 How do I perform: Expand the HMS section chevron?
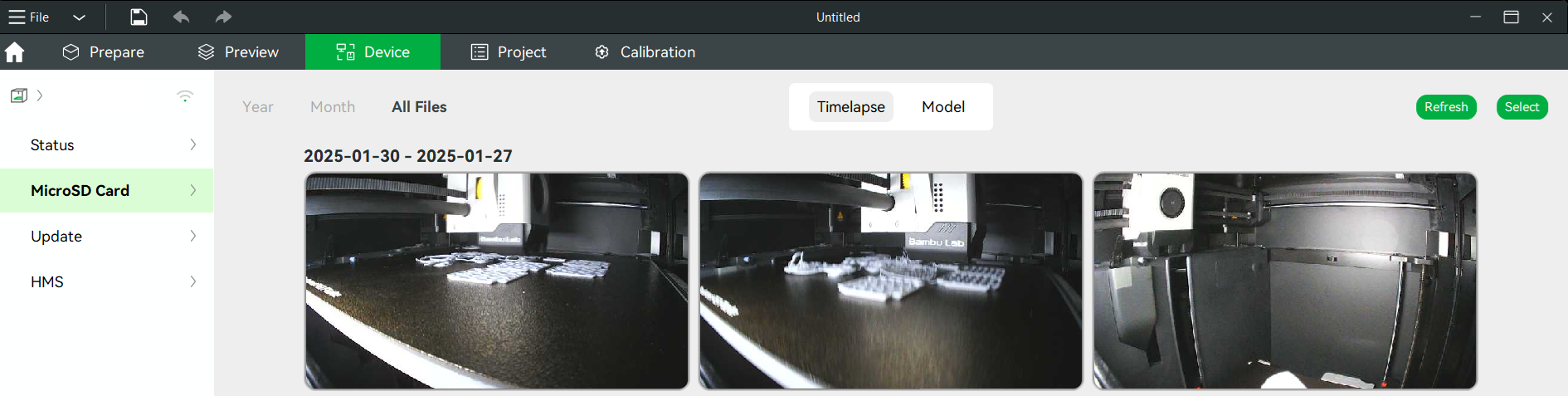tap(193, 281)
